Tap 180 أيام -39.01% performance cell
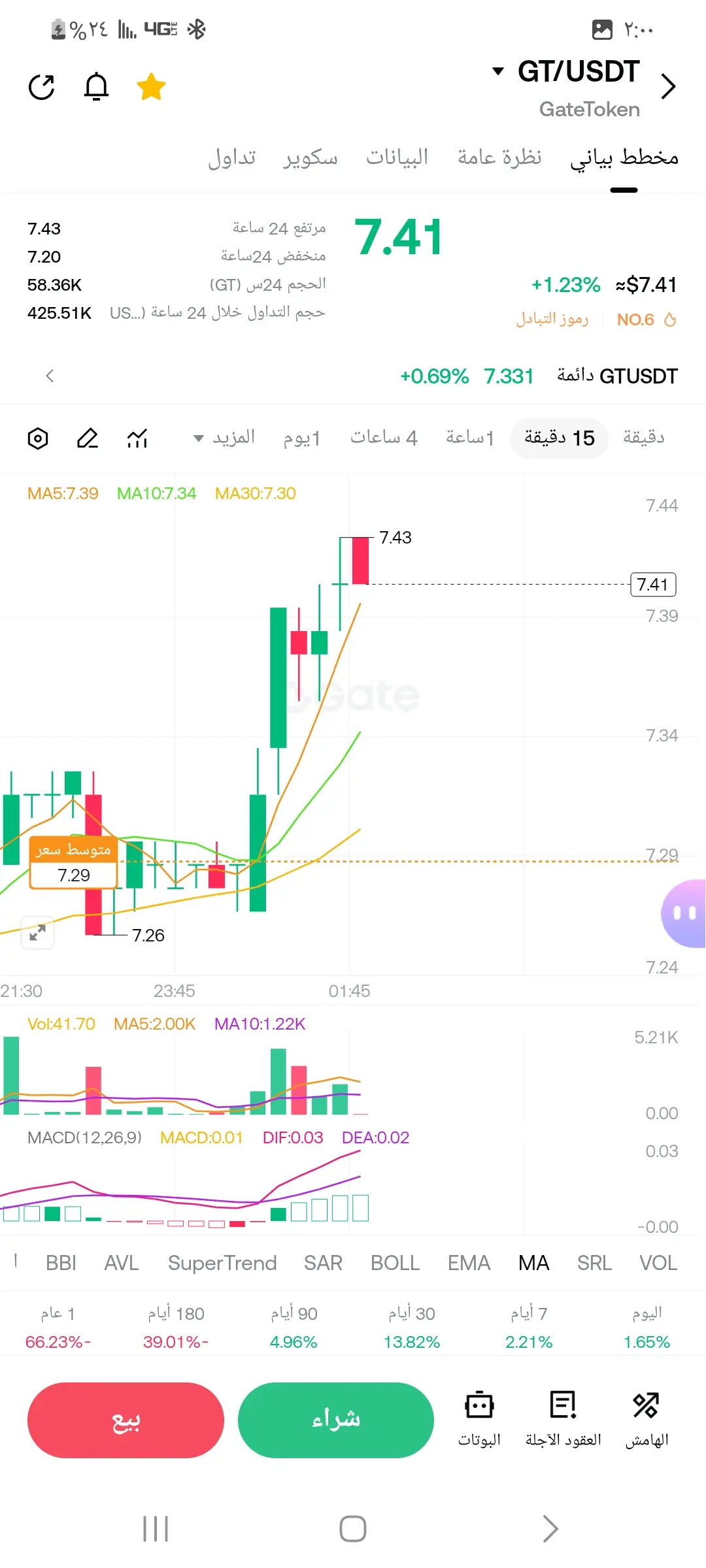 coord(176,1328)
